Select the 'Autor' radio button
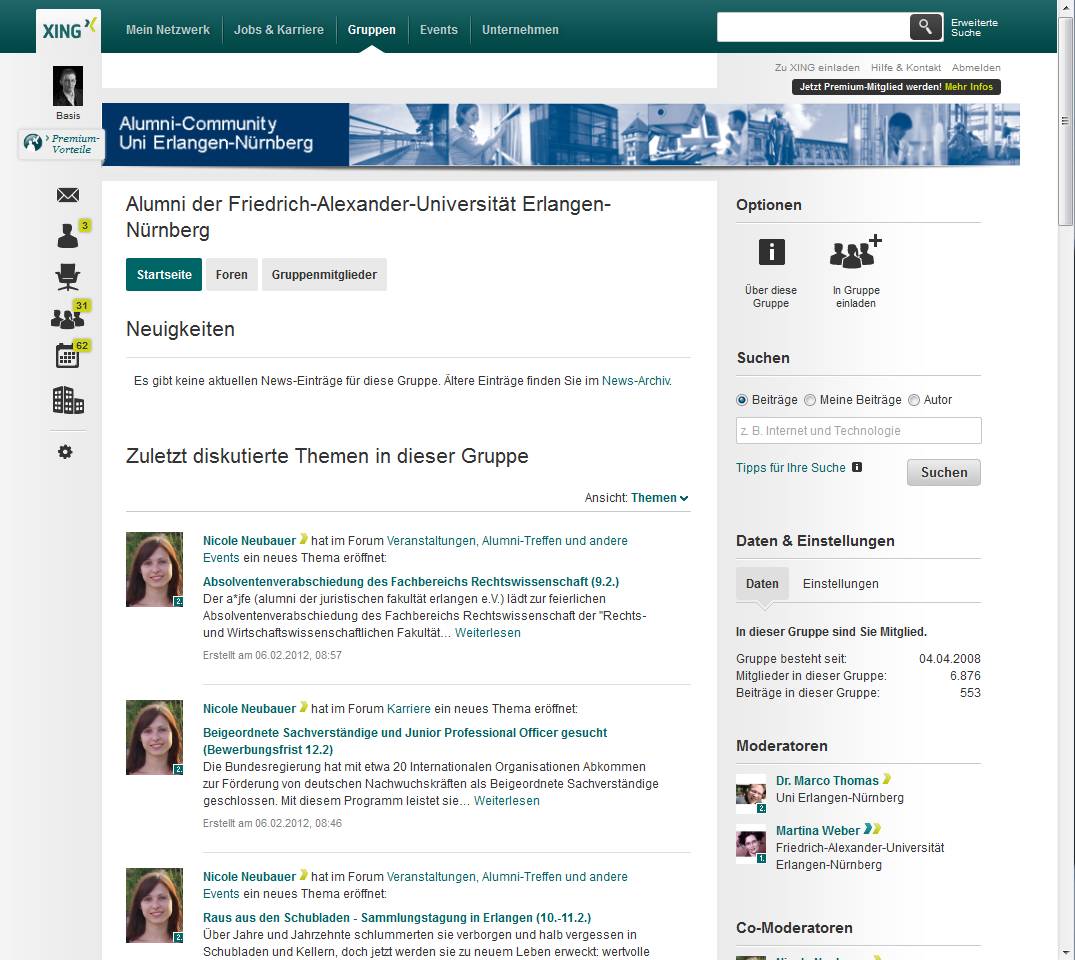Screen dimensions: 1075x960 914,400
